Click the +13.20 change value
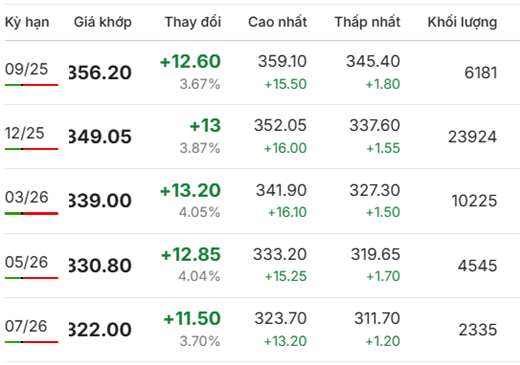The width and height of the screenshot is (520, 365). 190,190
